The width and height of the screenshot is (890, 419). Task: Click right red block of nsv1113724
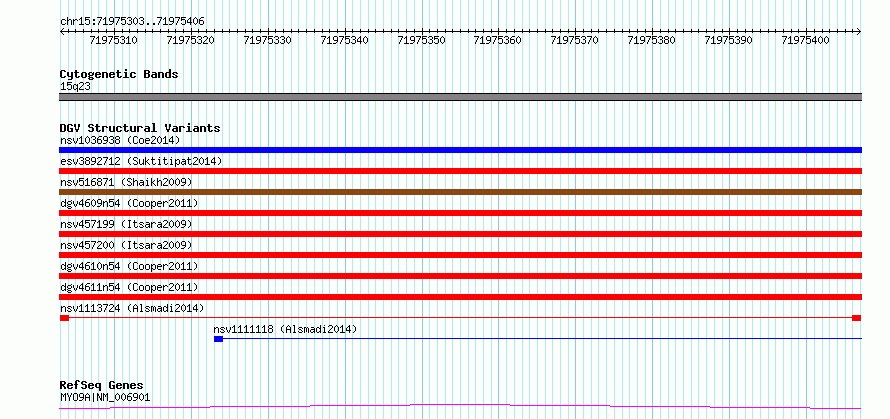click(x=857, y=318)
